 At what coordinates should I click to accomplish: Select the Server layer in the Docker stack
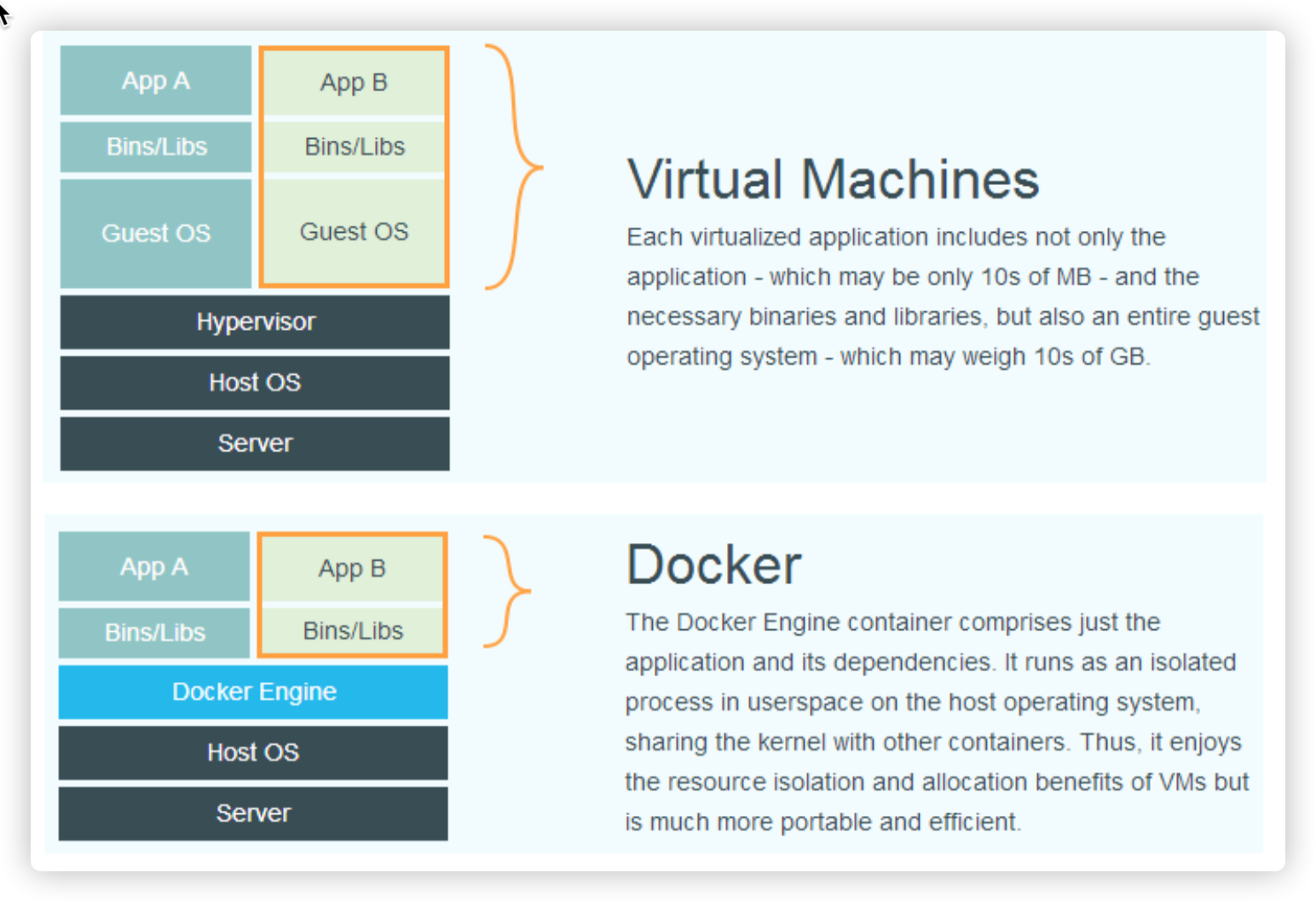click(253, 813)
